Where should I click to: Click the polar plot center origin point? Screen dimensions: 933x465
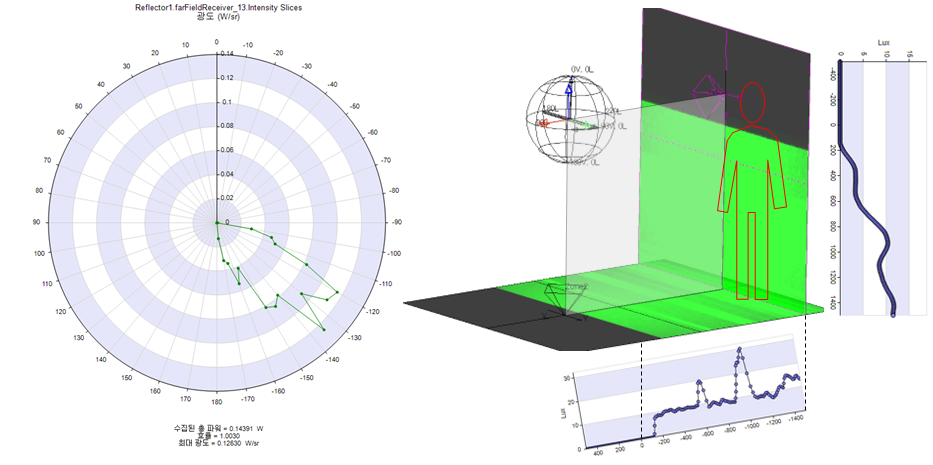click(x=217, y=222)
